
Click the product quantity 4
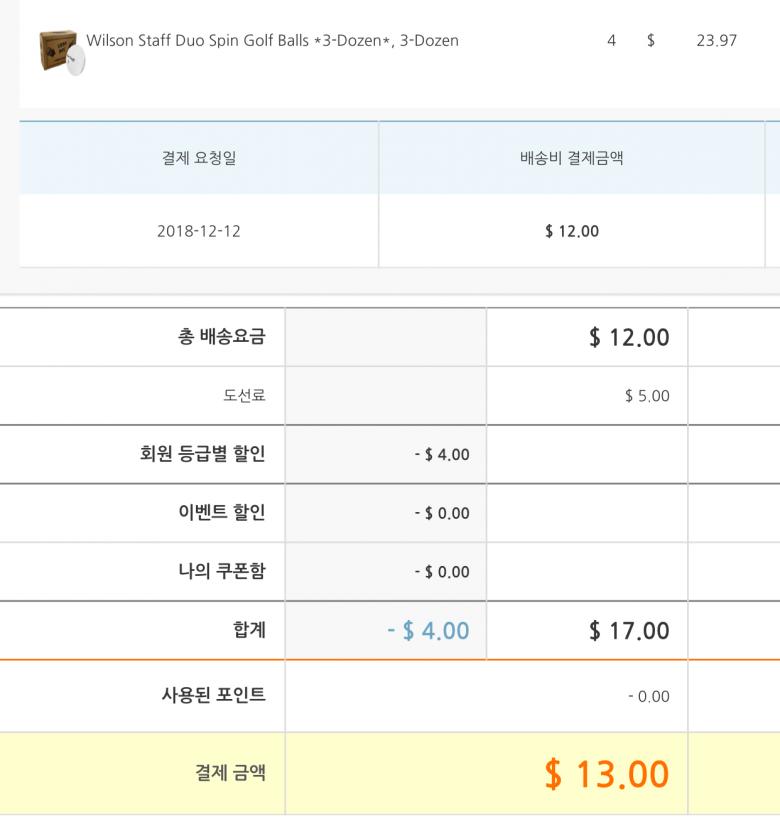[611, 41]
